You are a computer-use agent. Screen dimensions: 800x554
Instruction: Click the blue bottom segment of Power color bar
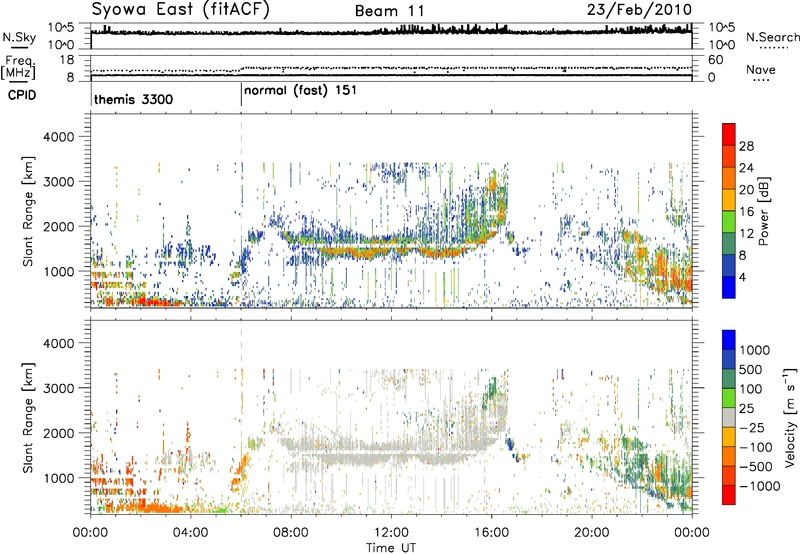729,287
